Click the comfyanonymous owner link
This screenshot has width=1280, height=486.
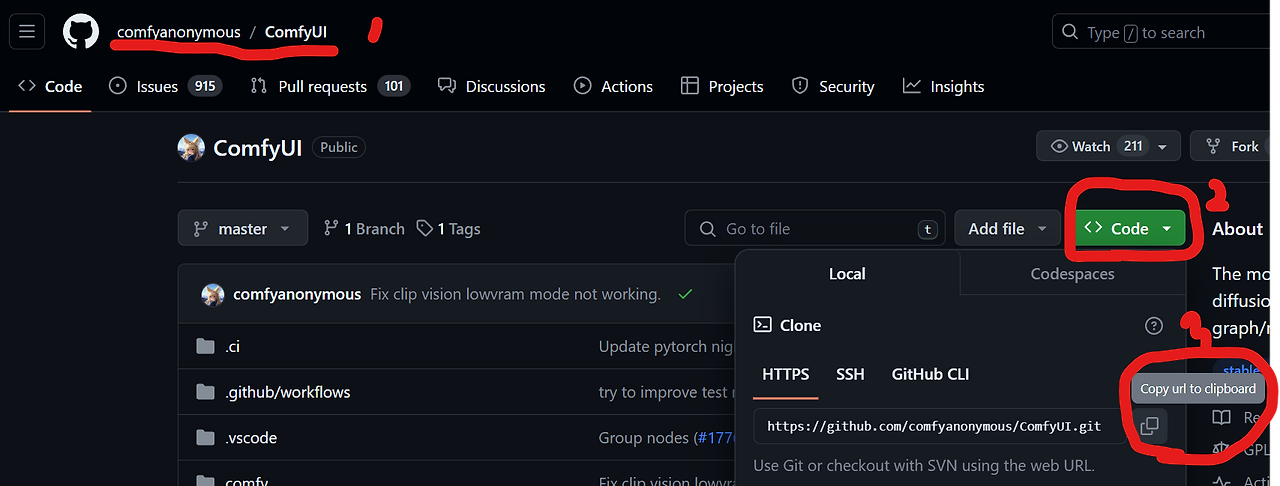pos(178,32)
